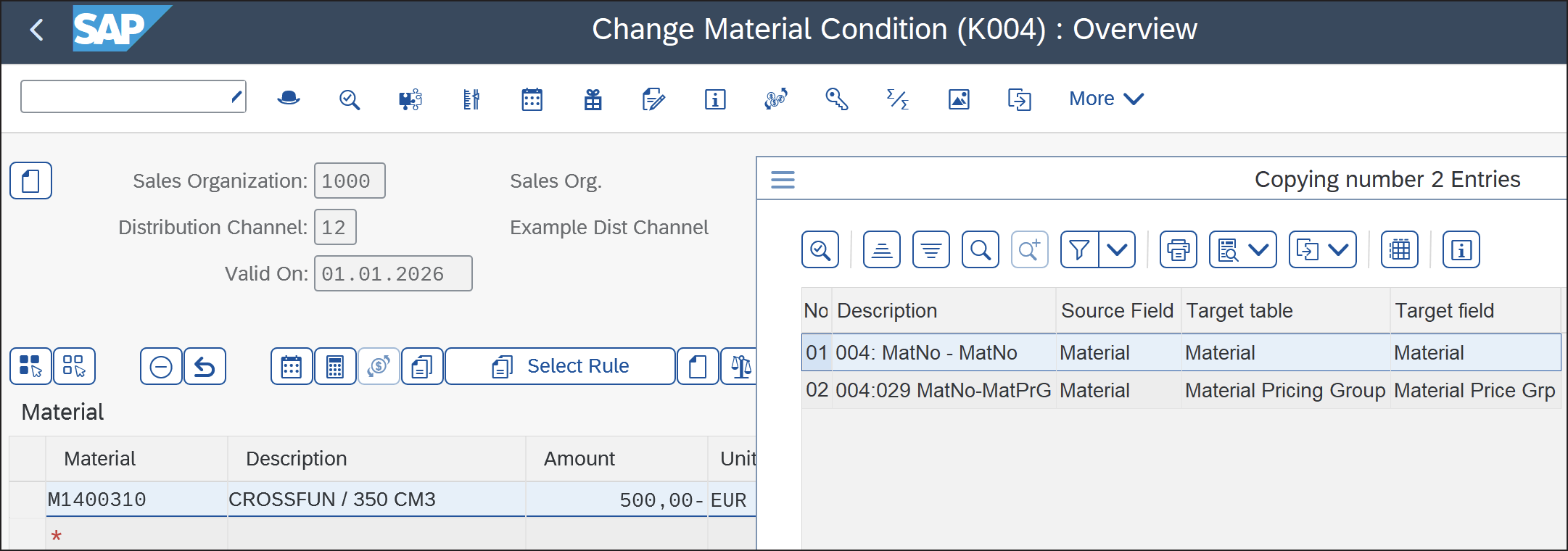Click the puzzle piece toolbar icon
The width and height of the screenshot is (1568, 551).
pyautogui.click(x=410, y=99)
